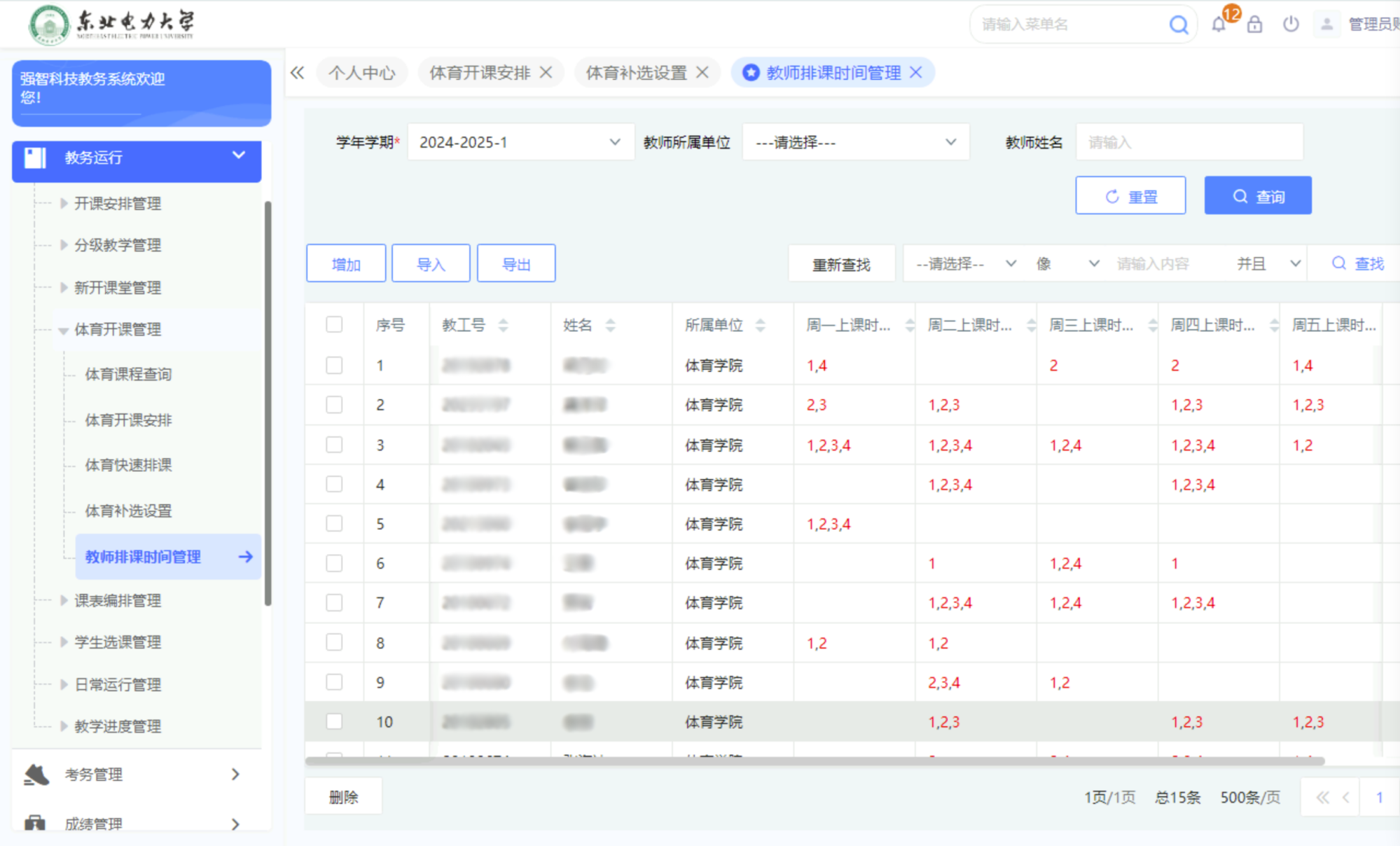Click the user avatar icon

tap(1326, 25)
